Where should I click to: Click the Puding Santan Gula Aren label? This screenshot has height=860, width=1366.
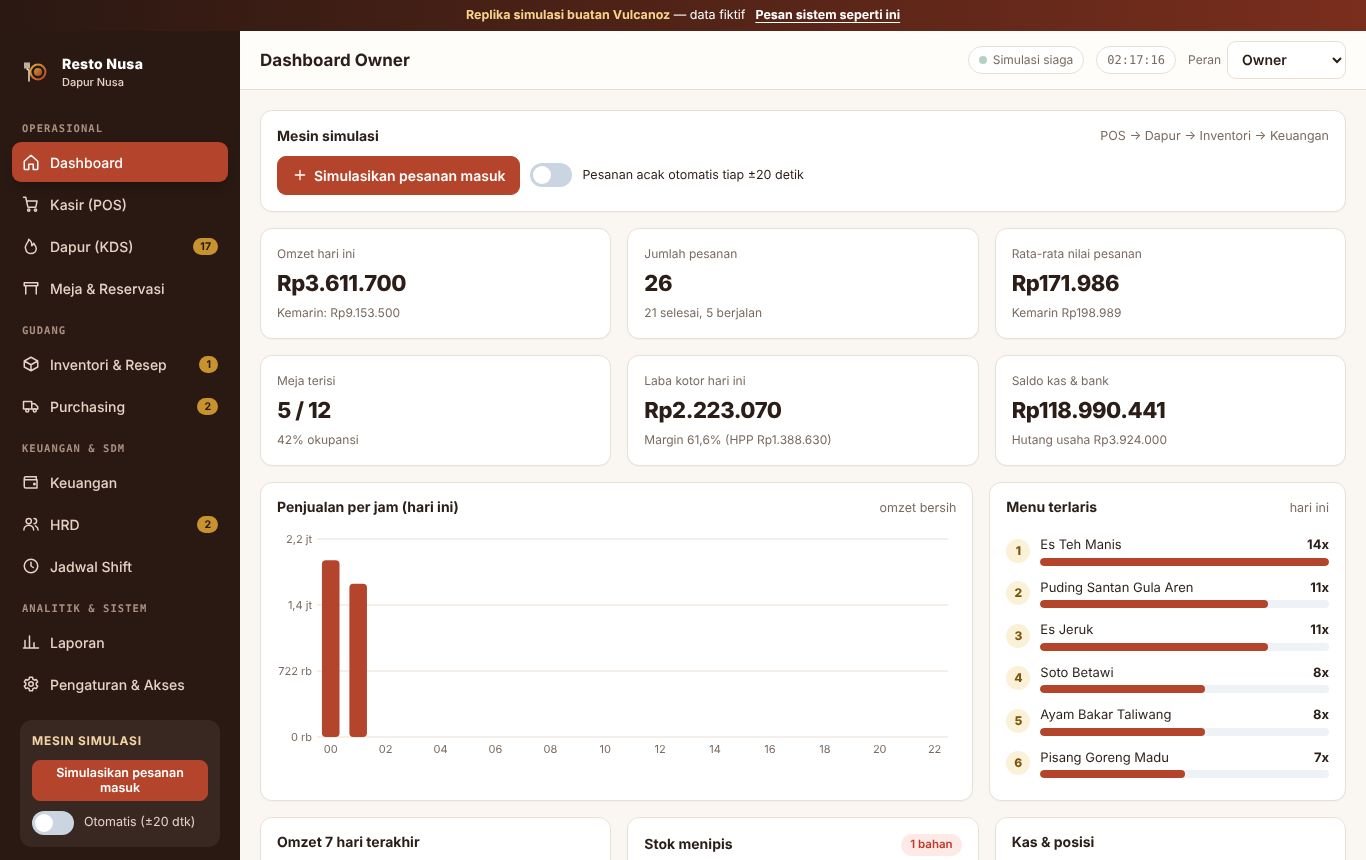[1116, 587]
